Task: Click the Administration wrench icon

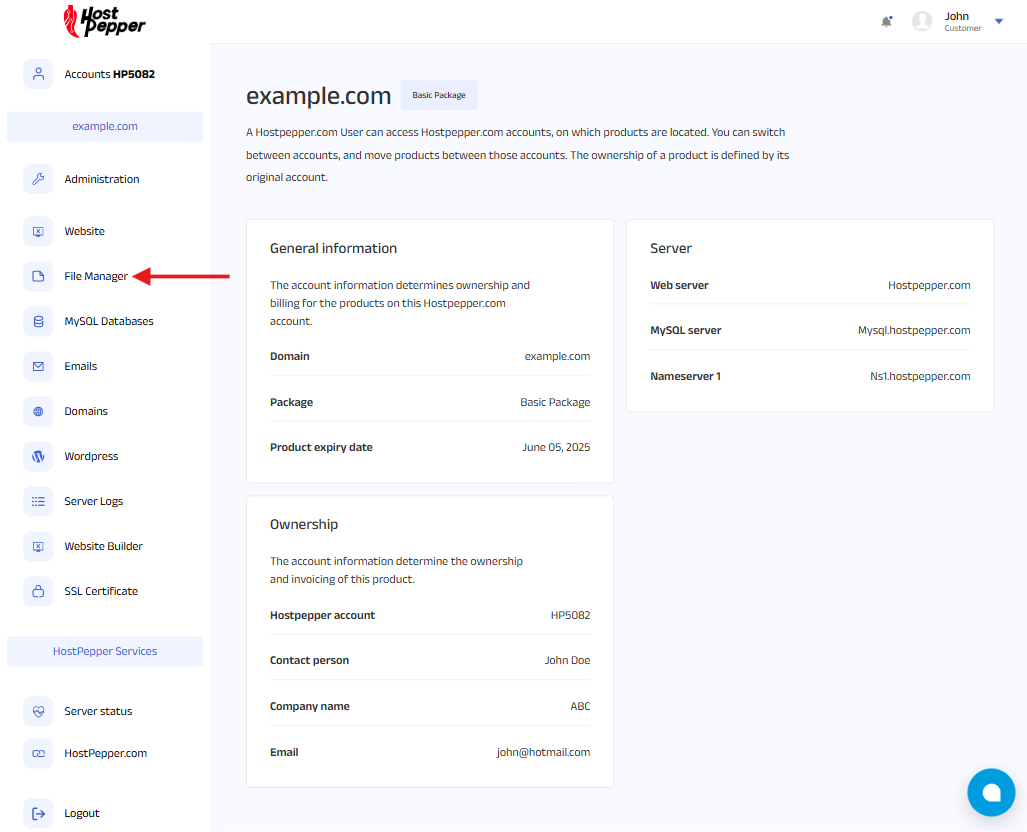Action: [38, 179]
